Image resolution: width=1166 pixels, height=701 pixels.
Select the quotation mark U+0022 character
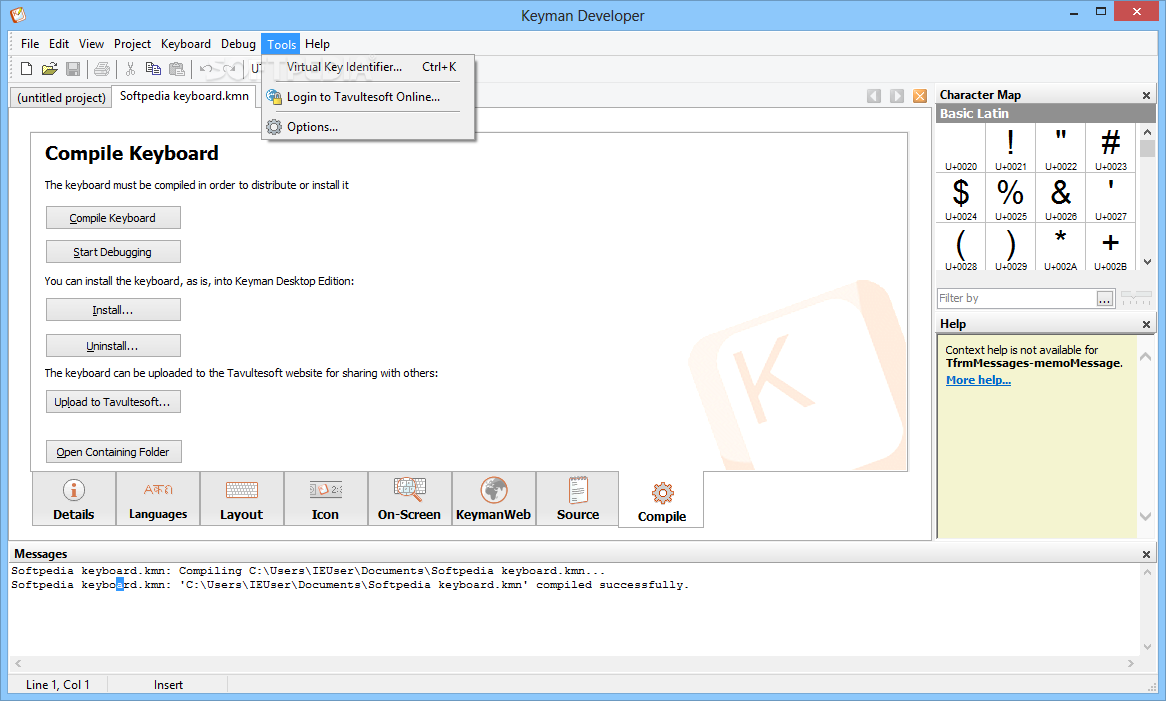pos(1060,148)
